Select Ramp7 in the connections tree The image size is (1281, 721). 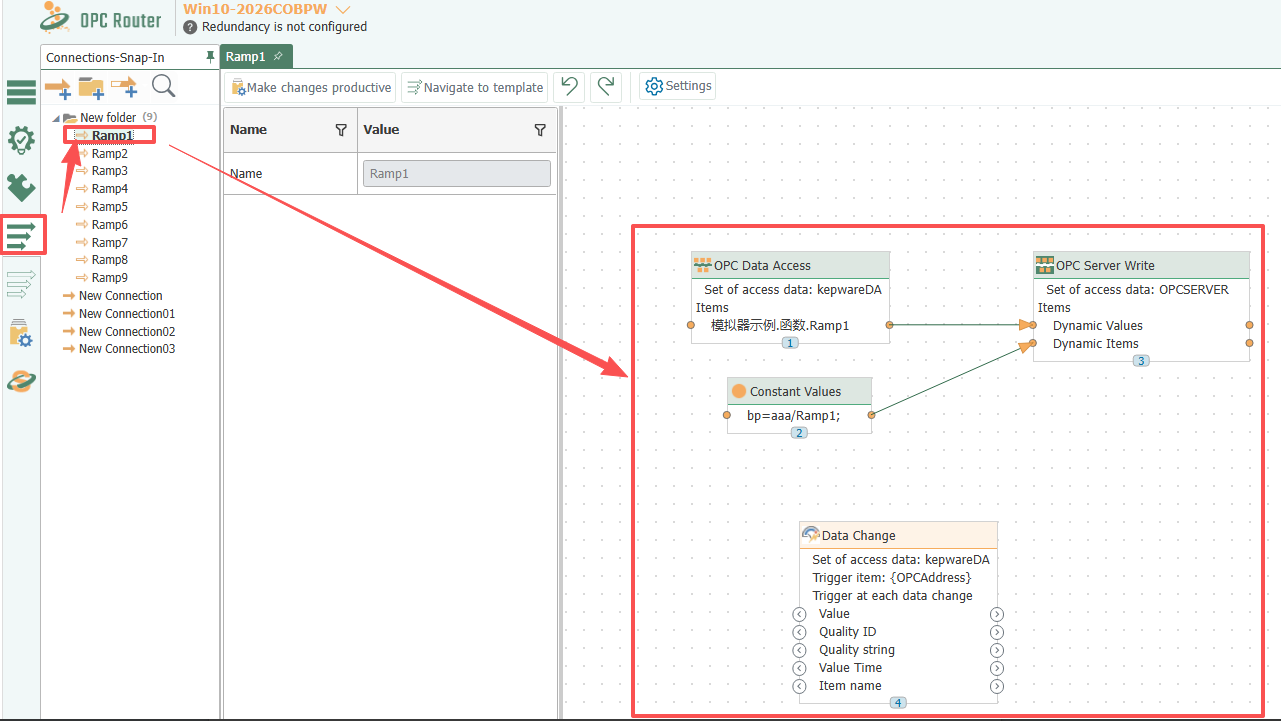(x=110, y=243)
